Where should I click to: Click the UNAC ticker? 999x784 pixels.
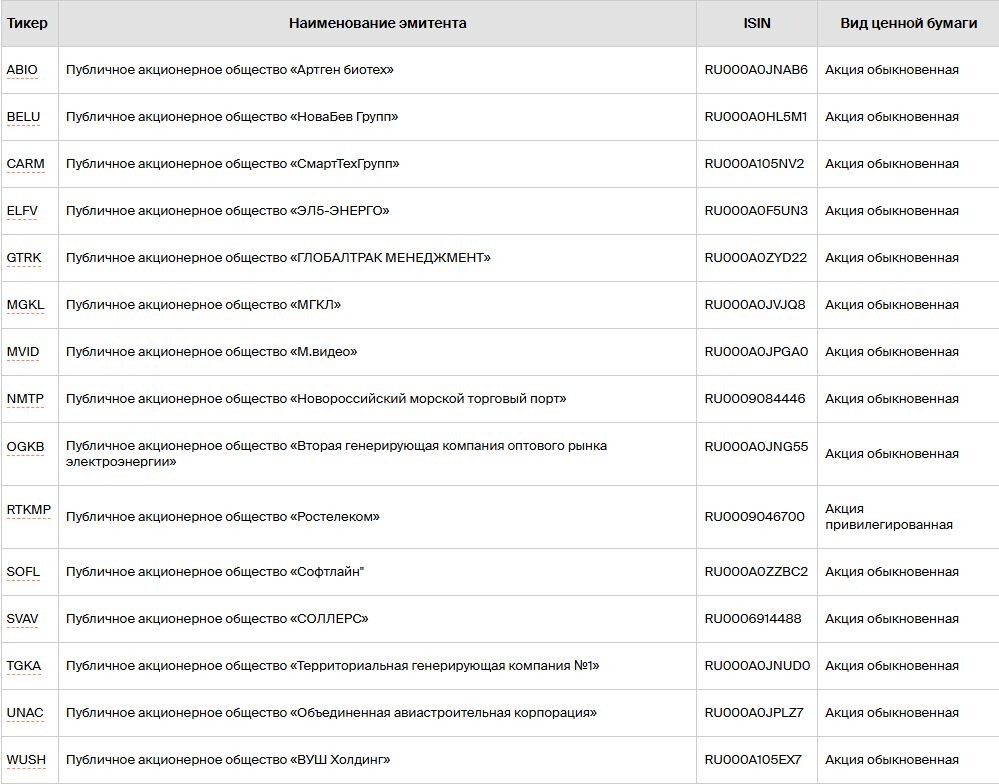pyautogui.click(x=25, y=713)
